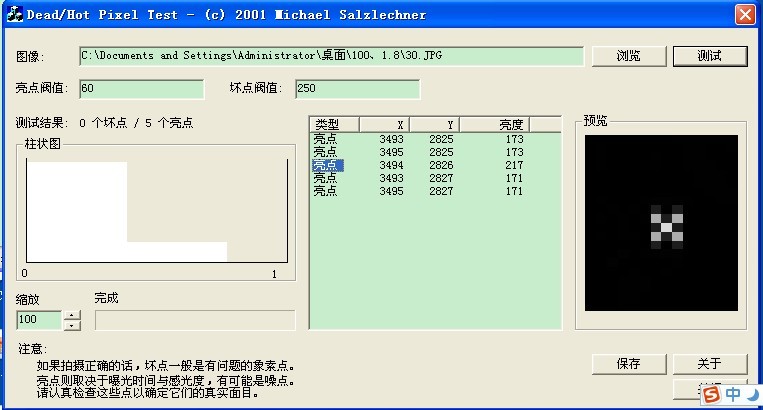Image resolution: width=763 pixels, height=410 pixels.
Task: Click the 浏览 browse button
Action: (x=629, y=56)
